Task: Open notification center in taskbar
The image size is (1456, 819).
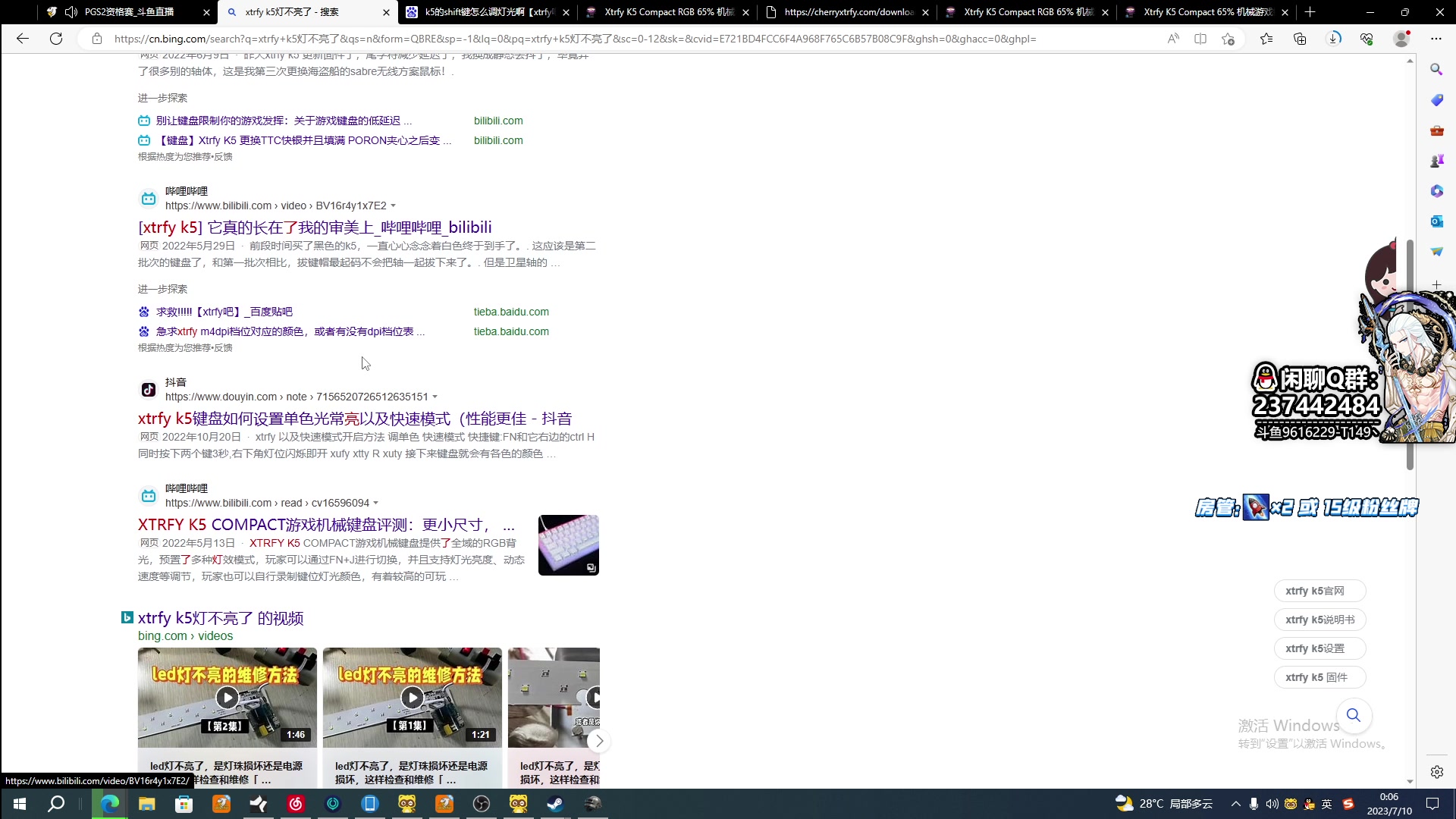Action: pyautogui.click(x=1432, y=804)
